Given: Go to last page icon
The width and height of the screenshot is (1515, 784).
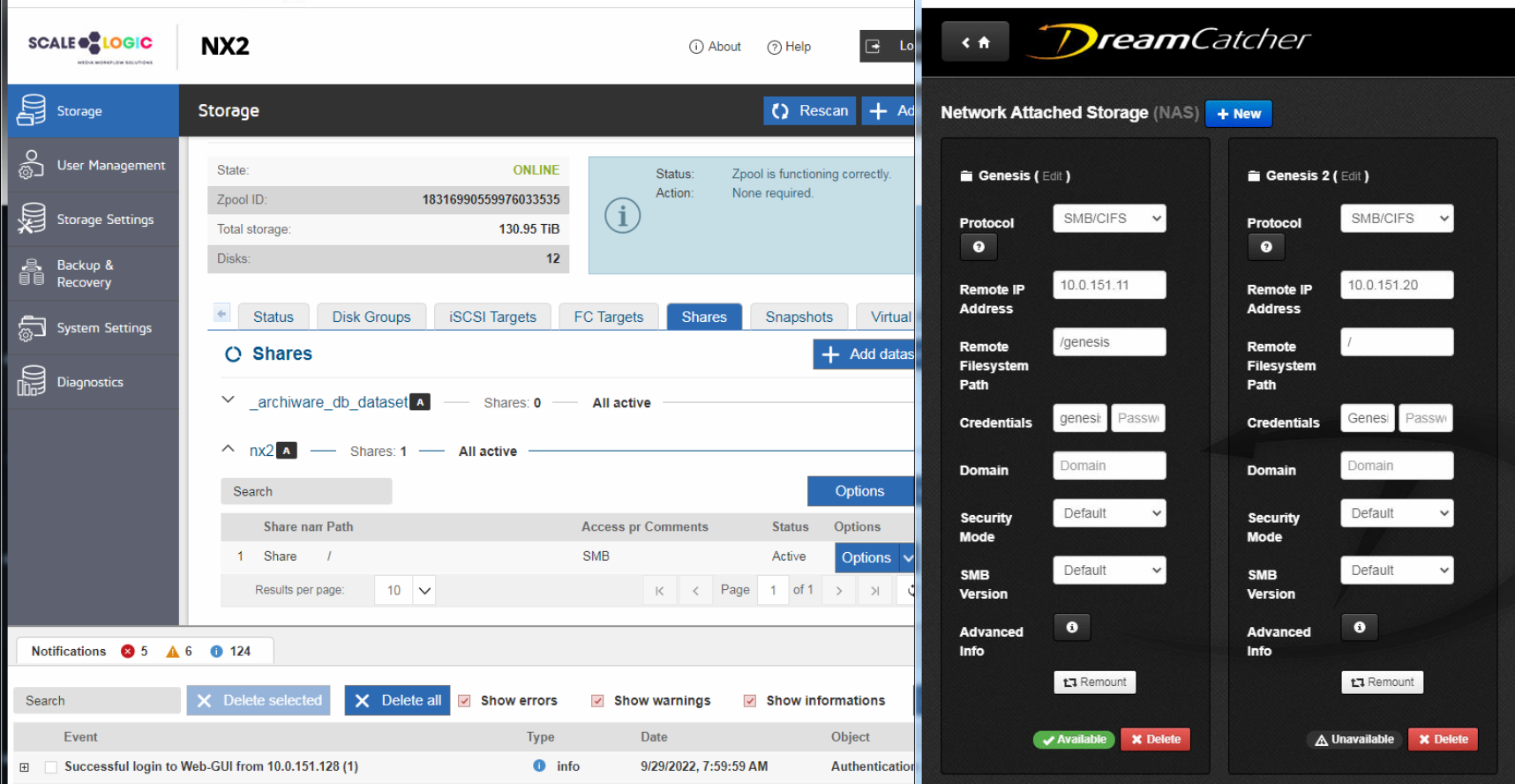Looking at the screenshot, I should click(874, 591).
